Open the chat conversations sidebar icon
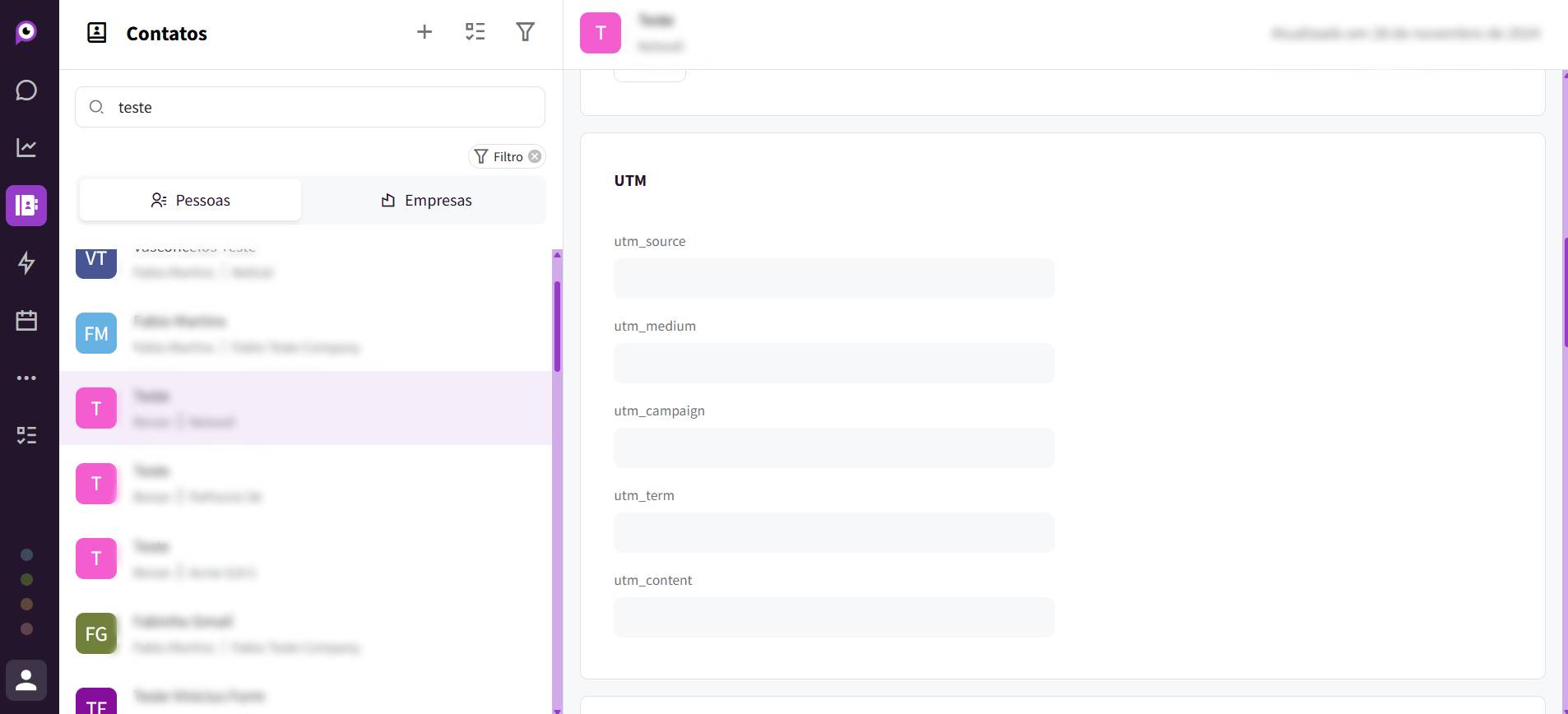The height and width of the screenshot is (714, 1568). click(26, 90)
